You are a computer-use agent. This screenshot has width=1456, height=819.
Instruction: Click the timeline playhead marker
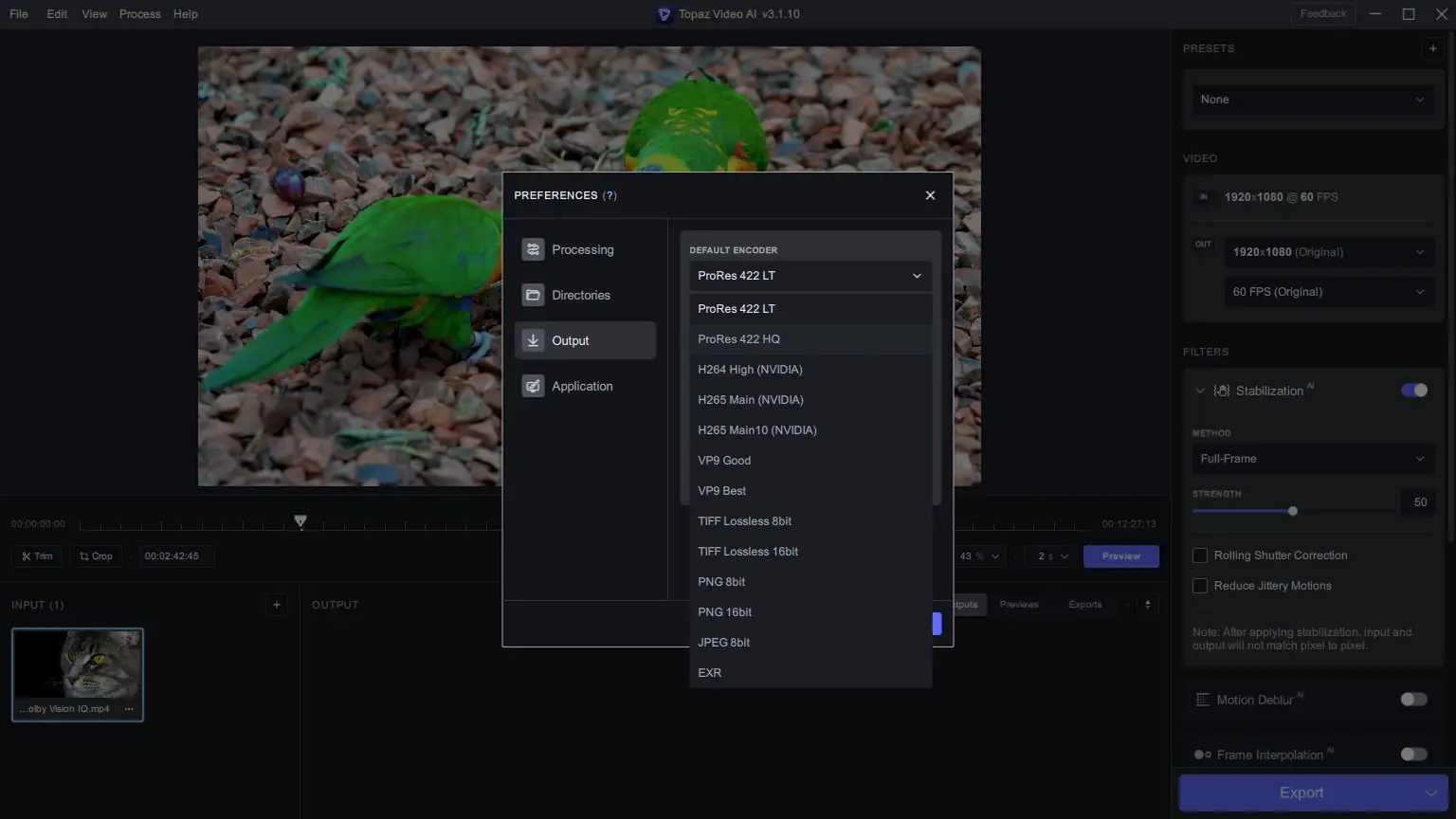point(300,521)
